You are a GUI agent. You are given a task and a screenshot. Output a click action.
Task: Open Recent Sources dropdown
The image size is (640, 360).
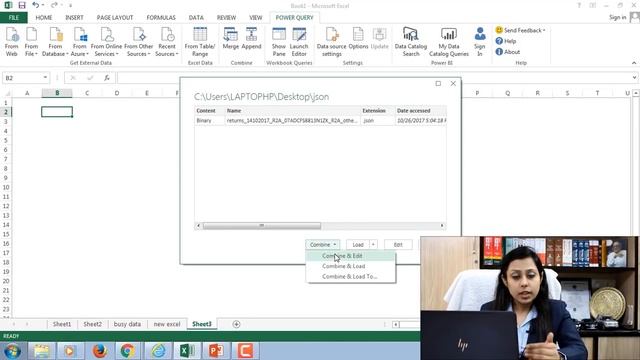point(167,42)
